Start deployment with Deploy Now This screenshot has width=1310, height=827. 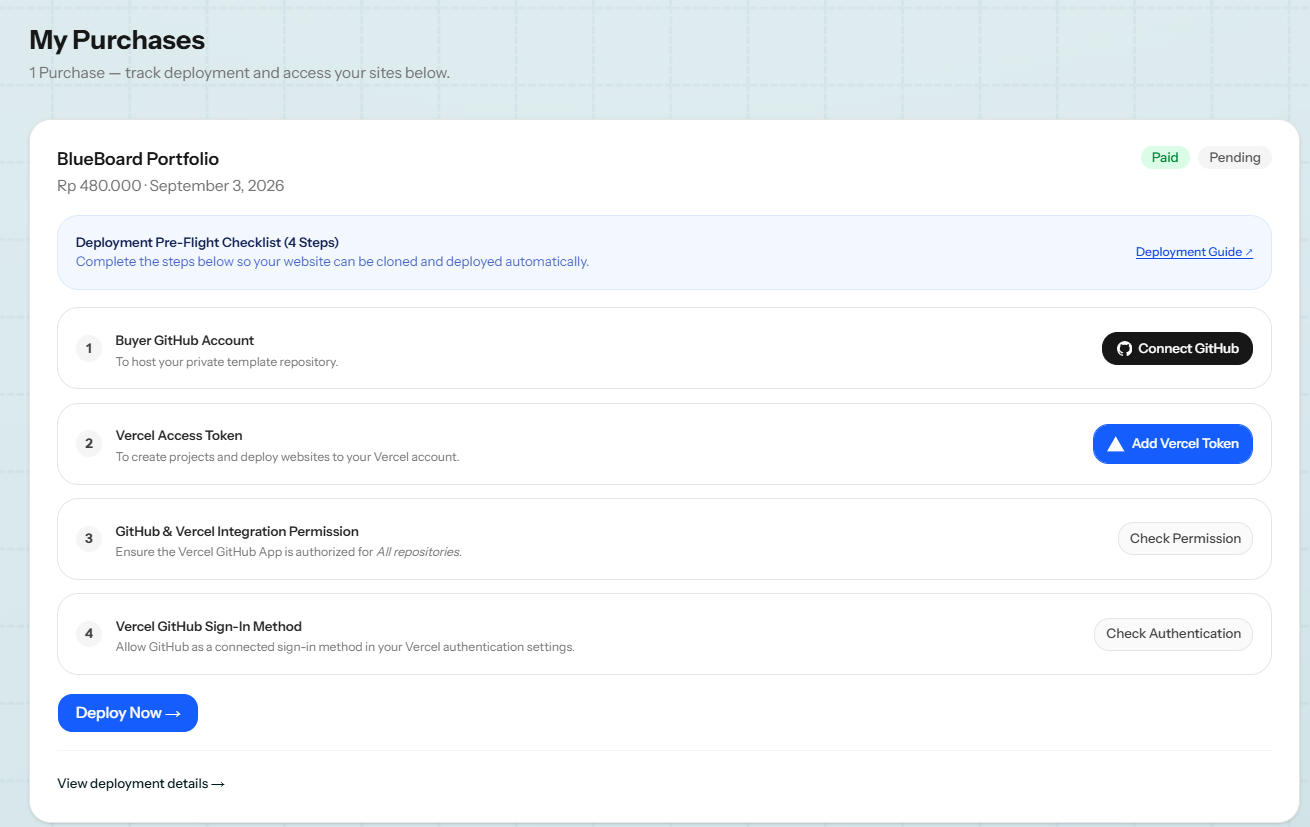click(128, 713)
